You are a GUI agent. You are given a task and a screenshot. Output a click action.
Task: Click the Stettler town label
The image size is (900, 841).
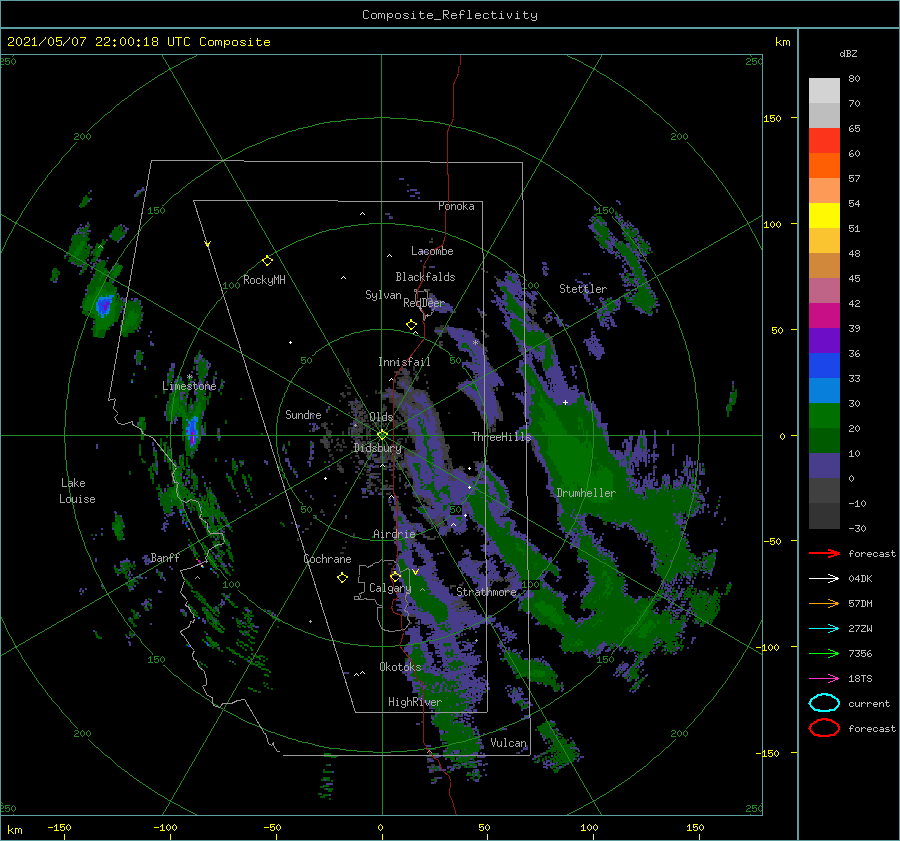coord(583,289)
